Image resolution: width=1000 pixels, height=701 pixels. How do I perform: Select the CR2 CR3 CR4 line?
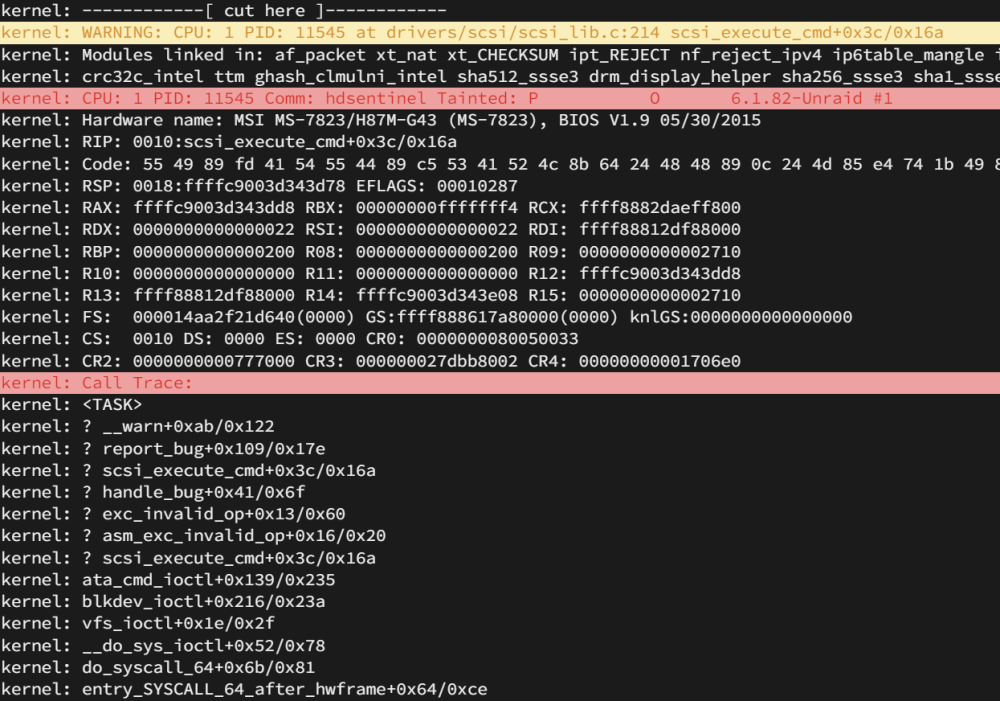pyautogui.click(x=500, y=360)
